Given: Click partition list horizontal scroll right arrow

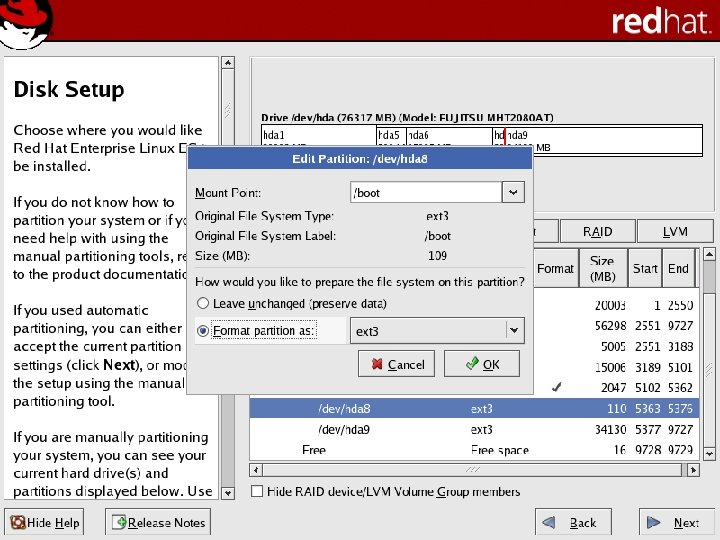Looking at the screenshot, I should pos(693,470).
